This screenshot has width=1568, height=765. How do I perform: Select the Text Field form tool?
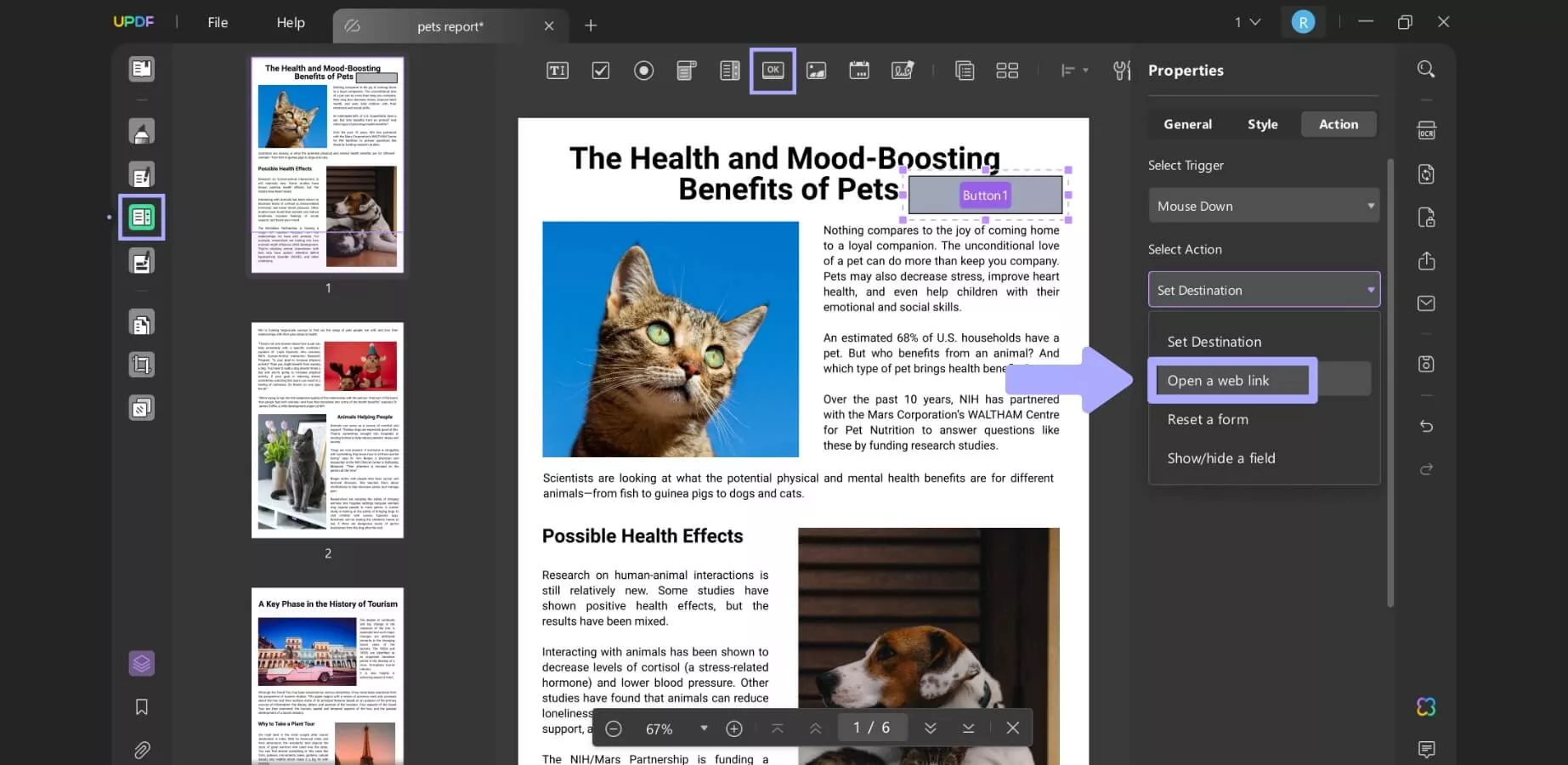click(x=558, y=71)
